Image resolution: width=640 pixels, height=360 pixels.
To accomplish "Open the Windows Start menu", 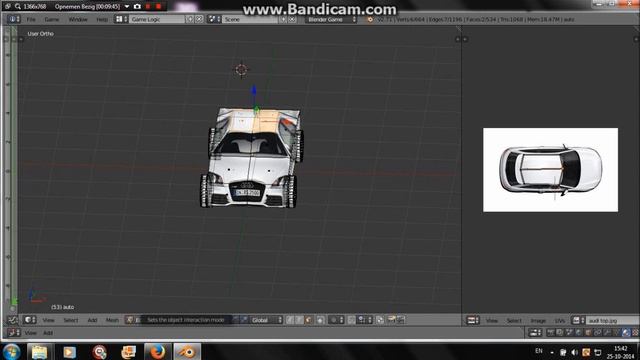I will pos(11,352).
